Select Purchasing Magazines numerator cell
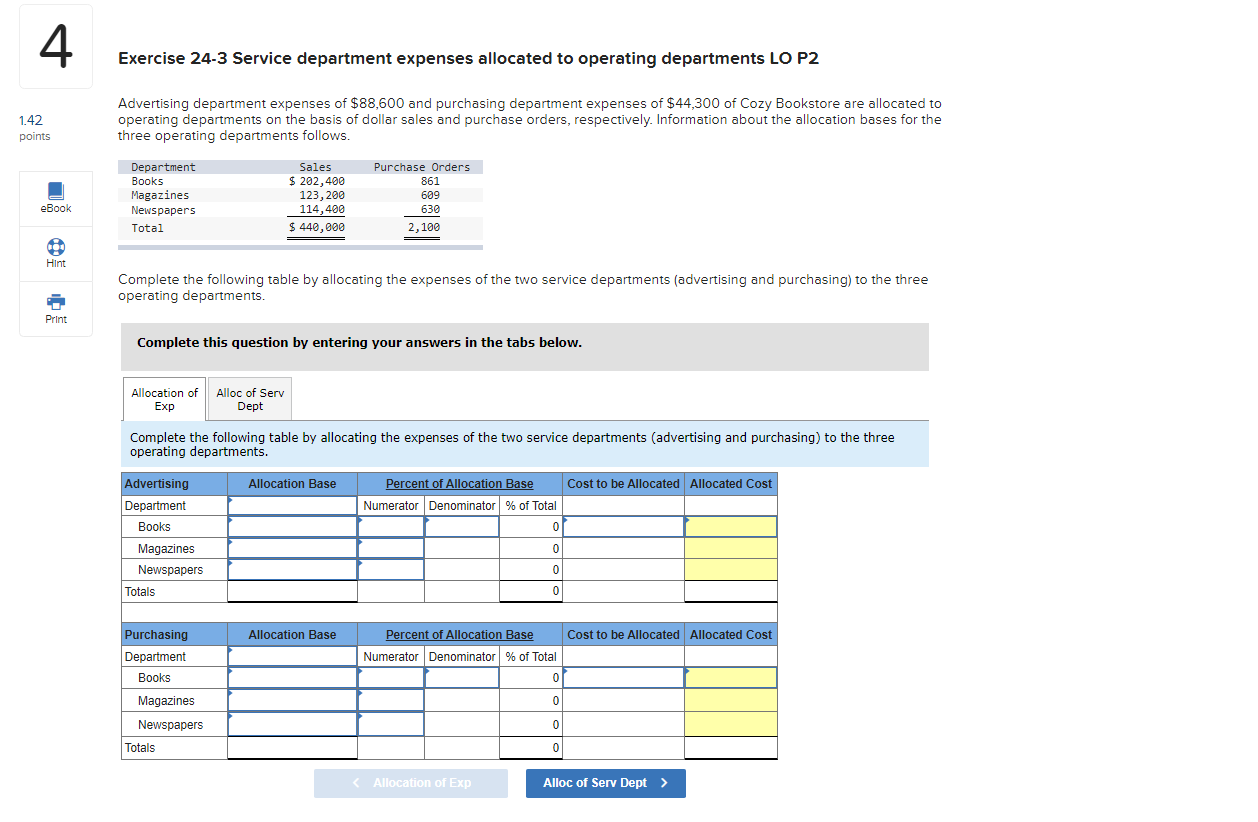The image size is (1258, 822). point(391,700)
